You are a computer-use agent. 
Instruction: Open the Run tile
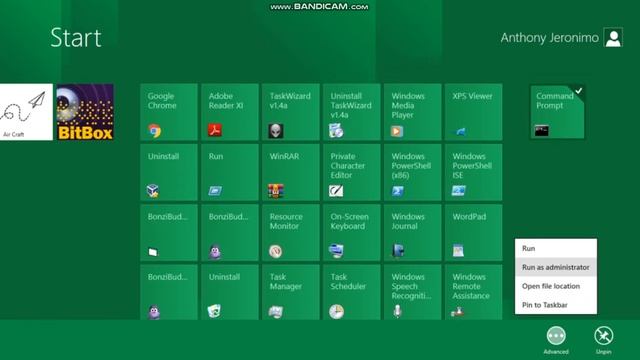pyautogui.click(x=230, y=172)
